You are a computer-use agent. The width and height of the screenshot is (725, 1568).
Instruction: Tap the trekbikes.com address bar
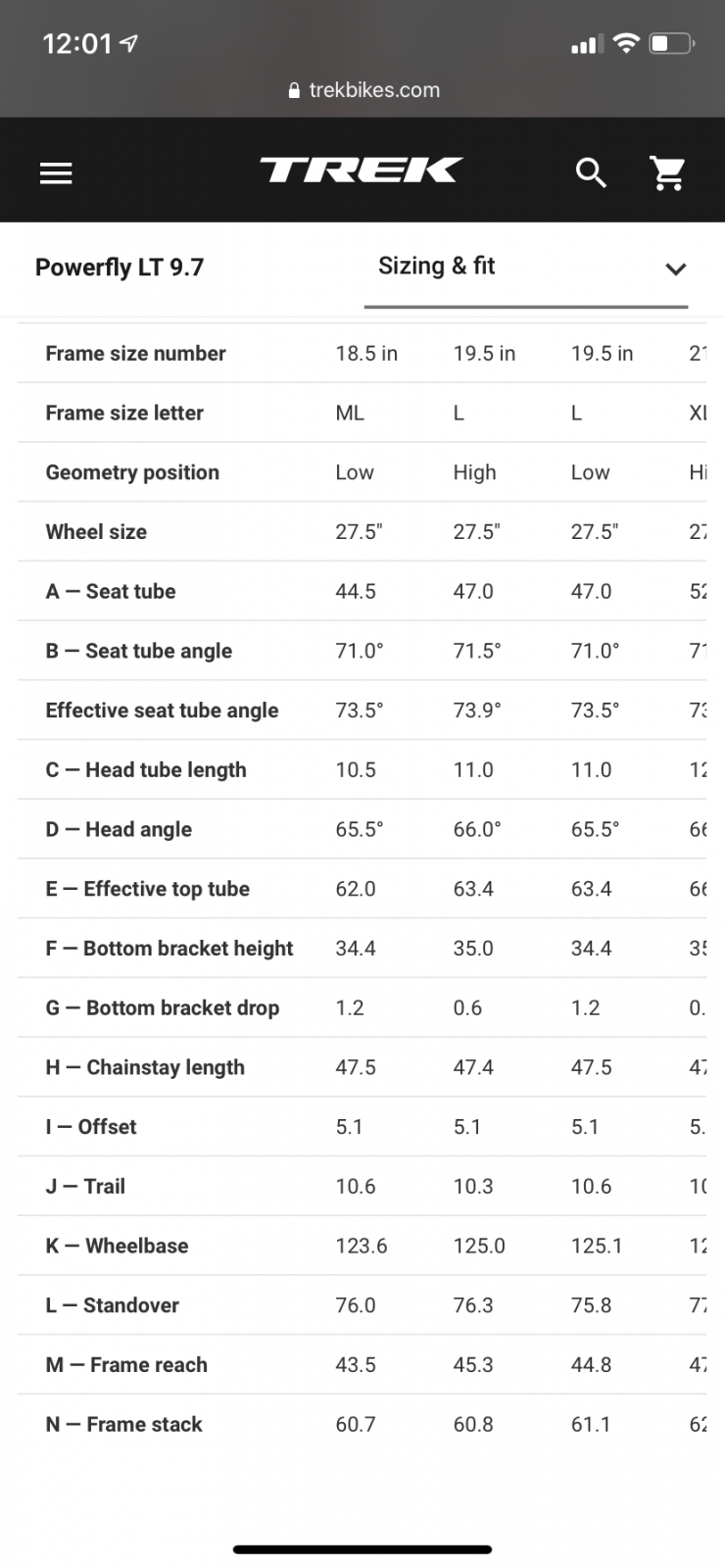[364, 90]
